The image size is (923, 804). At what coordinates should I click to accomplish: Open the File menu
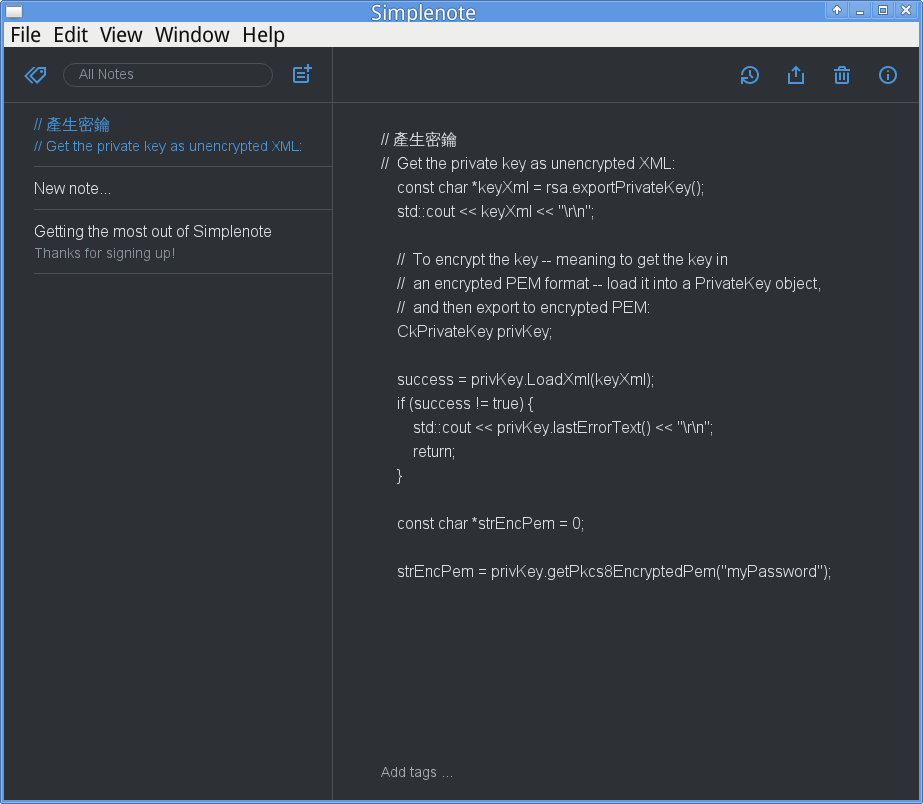[26, 35]
